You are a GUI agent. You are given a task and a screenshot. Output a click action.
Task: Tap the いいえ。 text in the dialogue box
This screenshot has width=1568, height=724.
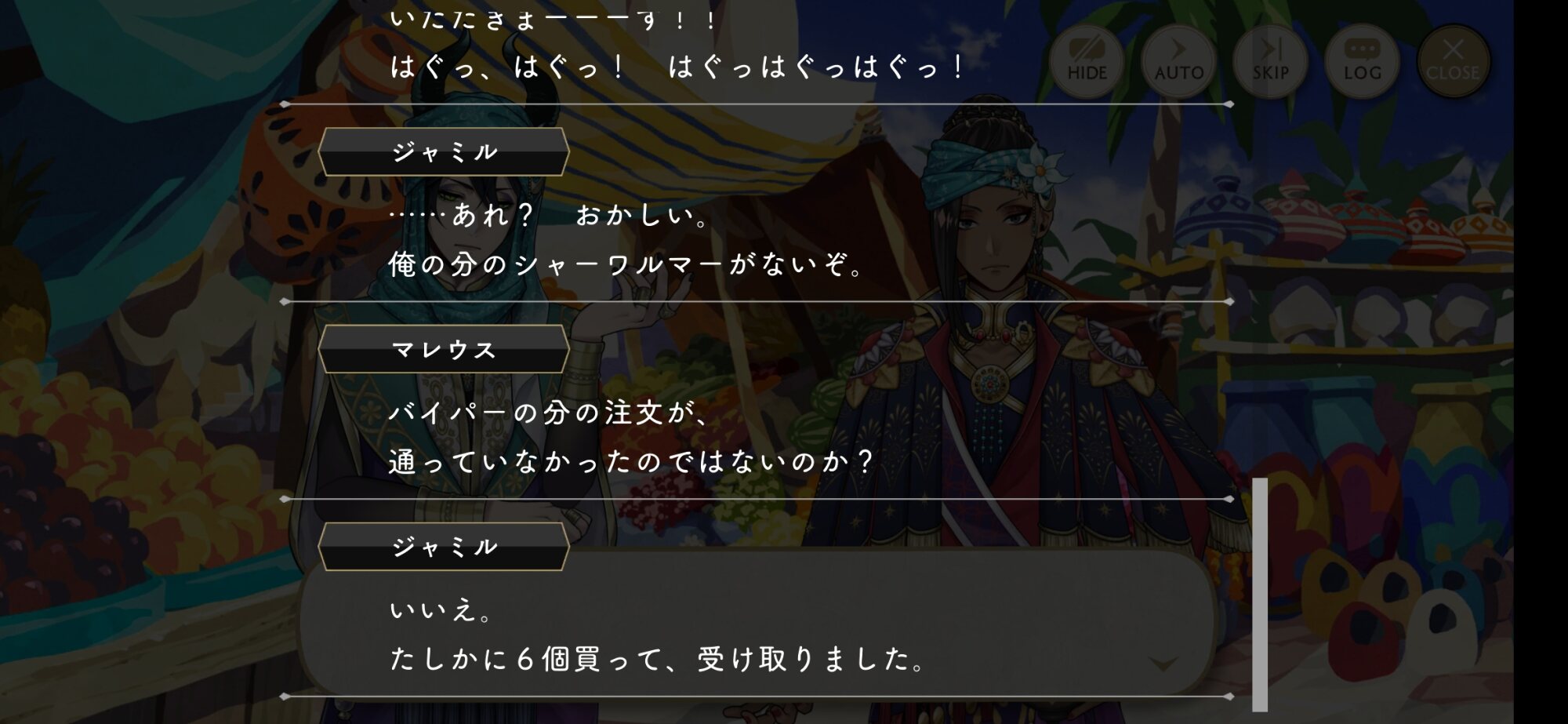(x=441, y=609)
